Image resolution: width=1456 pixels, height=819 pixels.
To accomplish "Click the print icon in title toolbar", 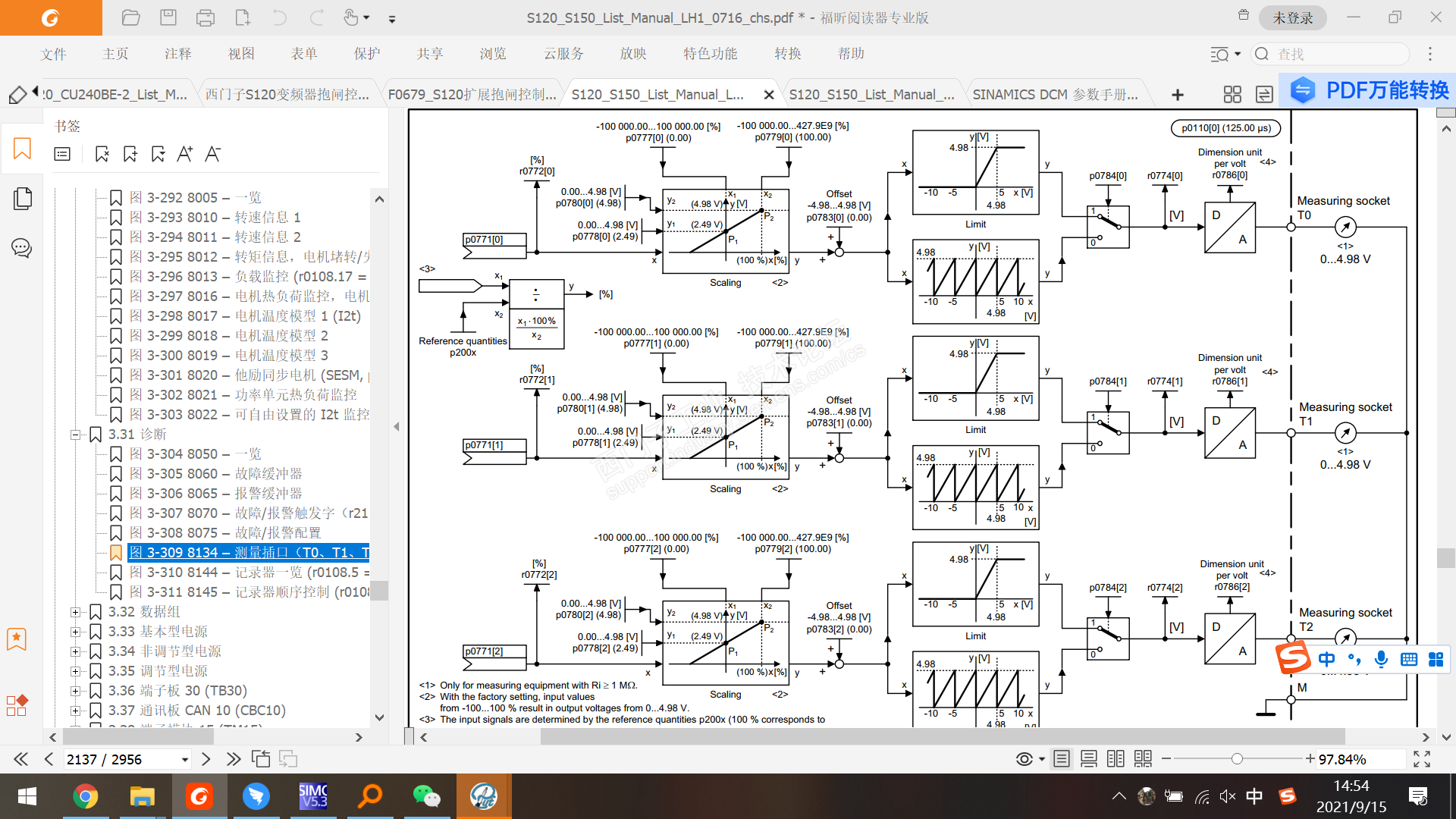I will tap(205, 17).
